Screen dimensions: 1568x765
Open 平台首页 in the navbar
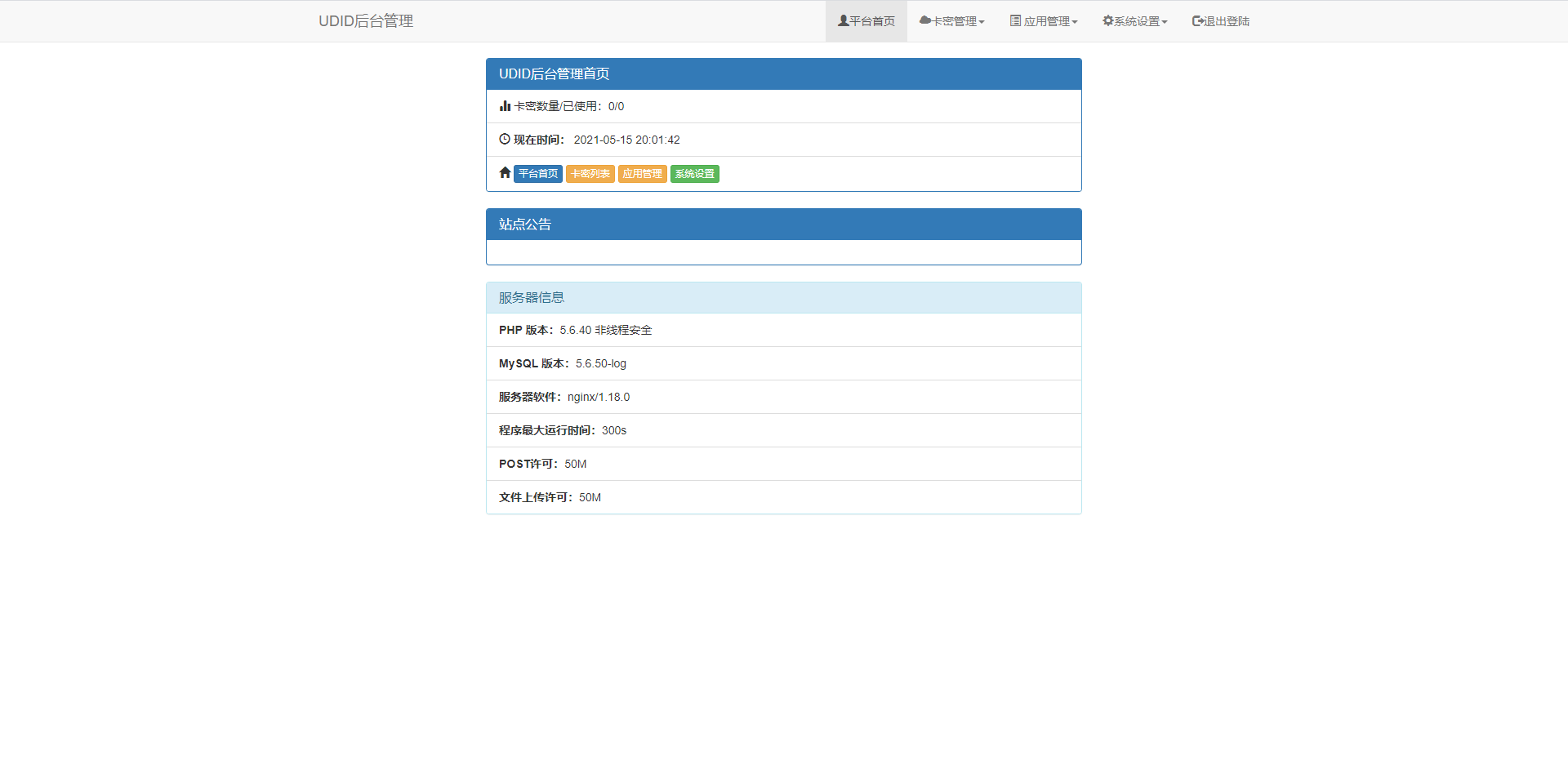coord(866,21)
